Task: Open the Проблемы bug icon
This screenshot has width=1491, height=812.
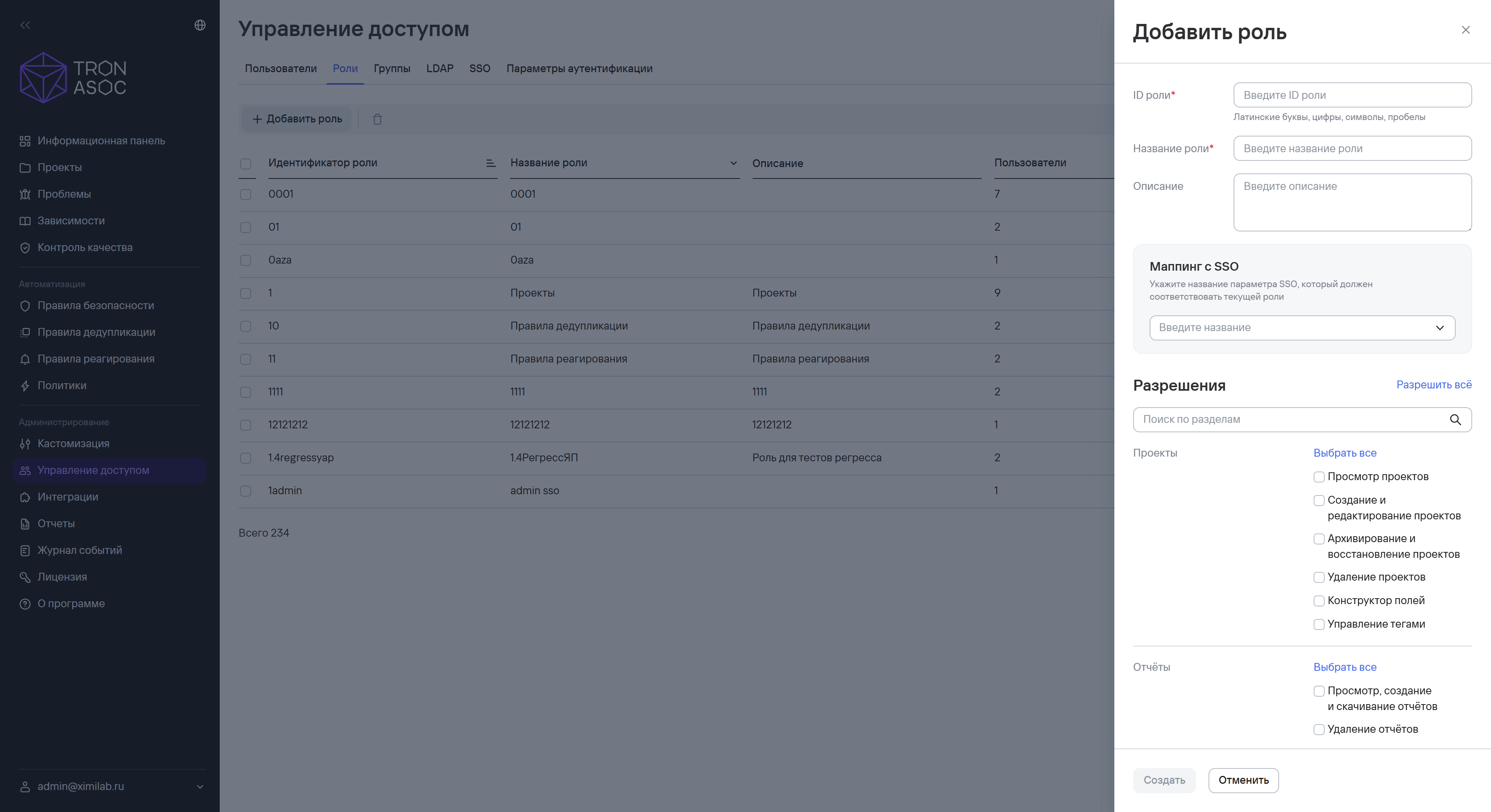Action: [x=25, y=194]
